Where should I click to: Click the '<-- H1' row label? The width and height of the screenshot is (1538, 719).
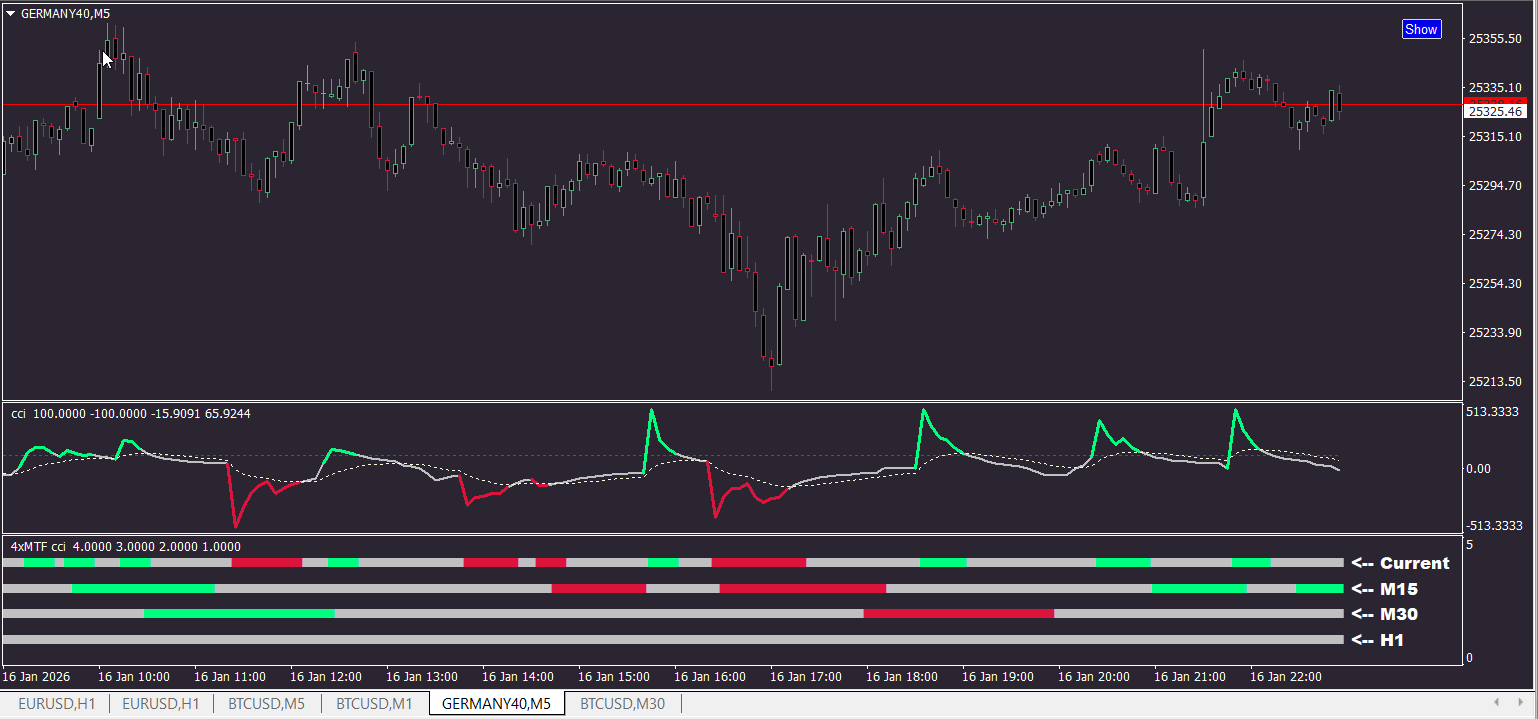point(1377,640)
